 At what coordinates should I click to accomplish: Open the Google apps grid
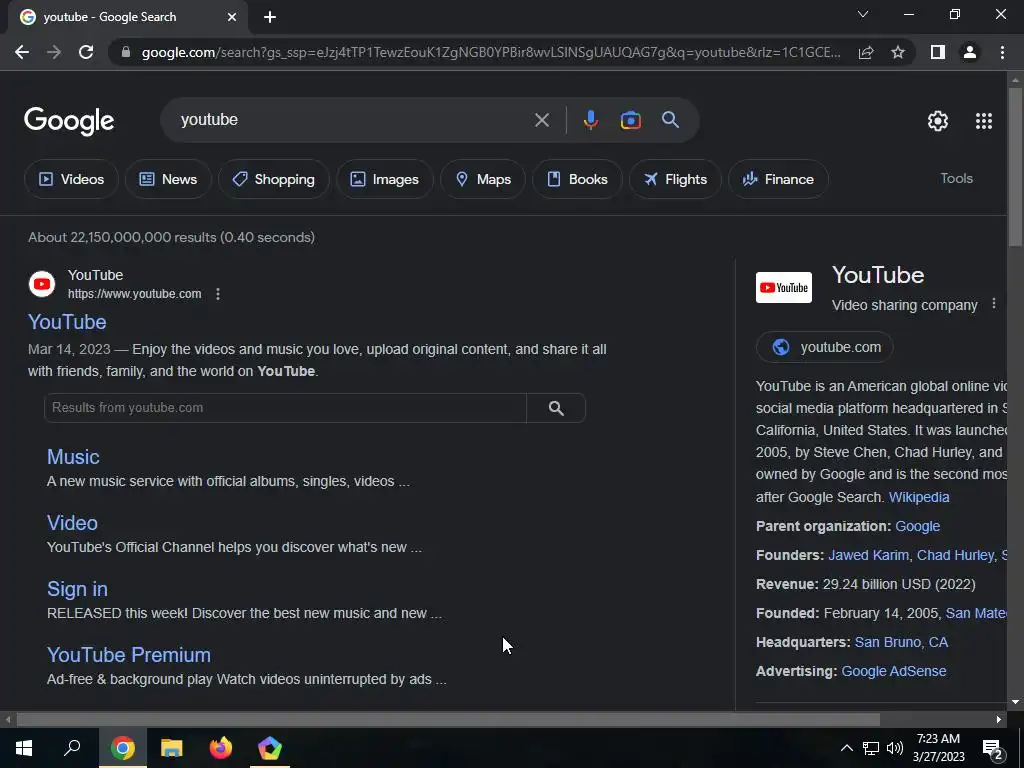[x=984, y=121]
